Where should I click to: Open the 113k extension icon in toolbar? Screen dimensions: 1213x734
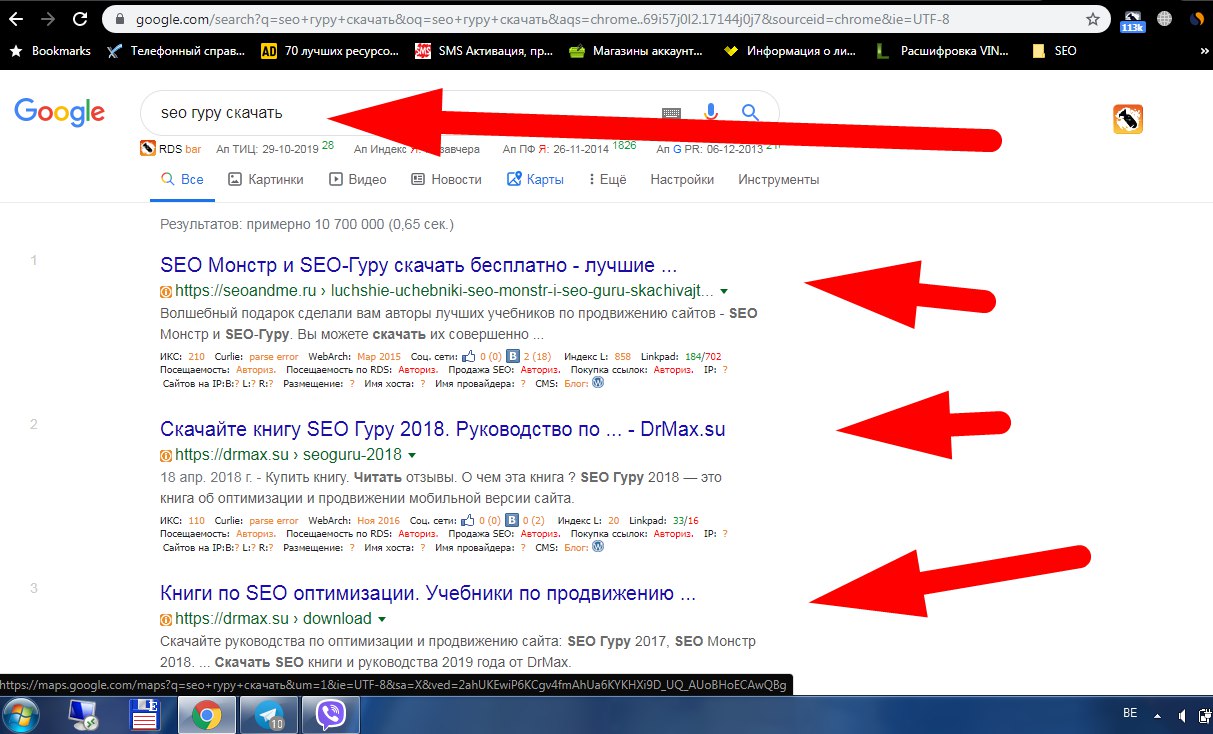coord(1133,20)
